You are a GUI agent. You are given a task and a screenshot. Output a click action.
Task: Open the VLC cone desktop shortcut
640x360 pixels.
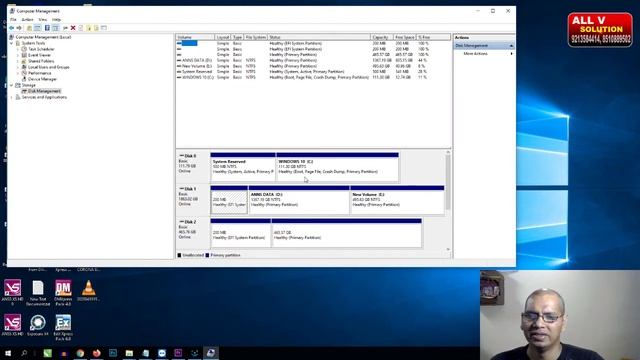click(88, 291)
